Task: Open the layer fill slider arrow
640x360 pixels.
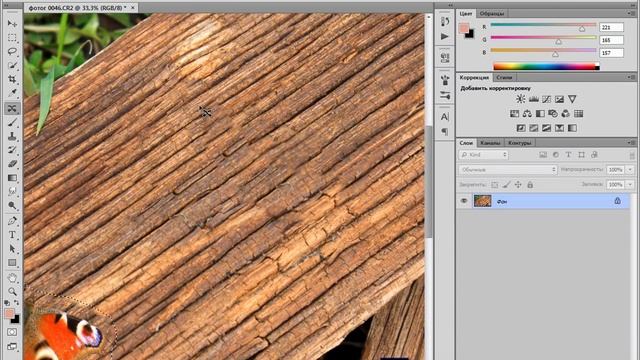Action: click(631, 184)
